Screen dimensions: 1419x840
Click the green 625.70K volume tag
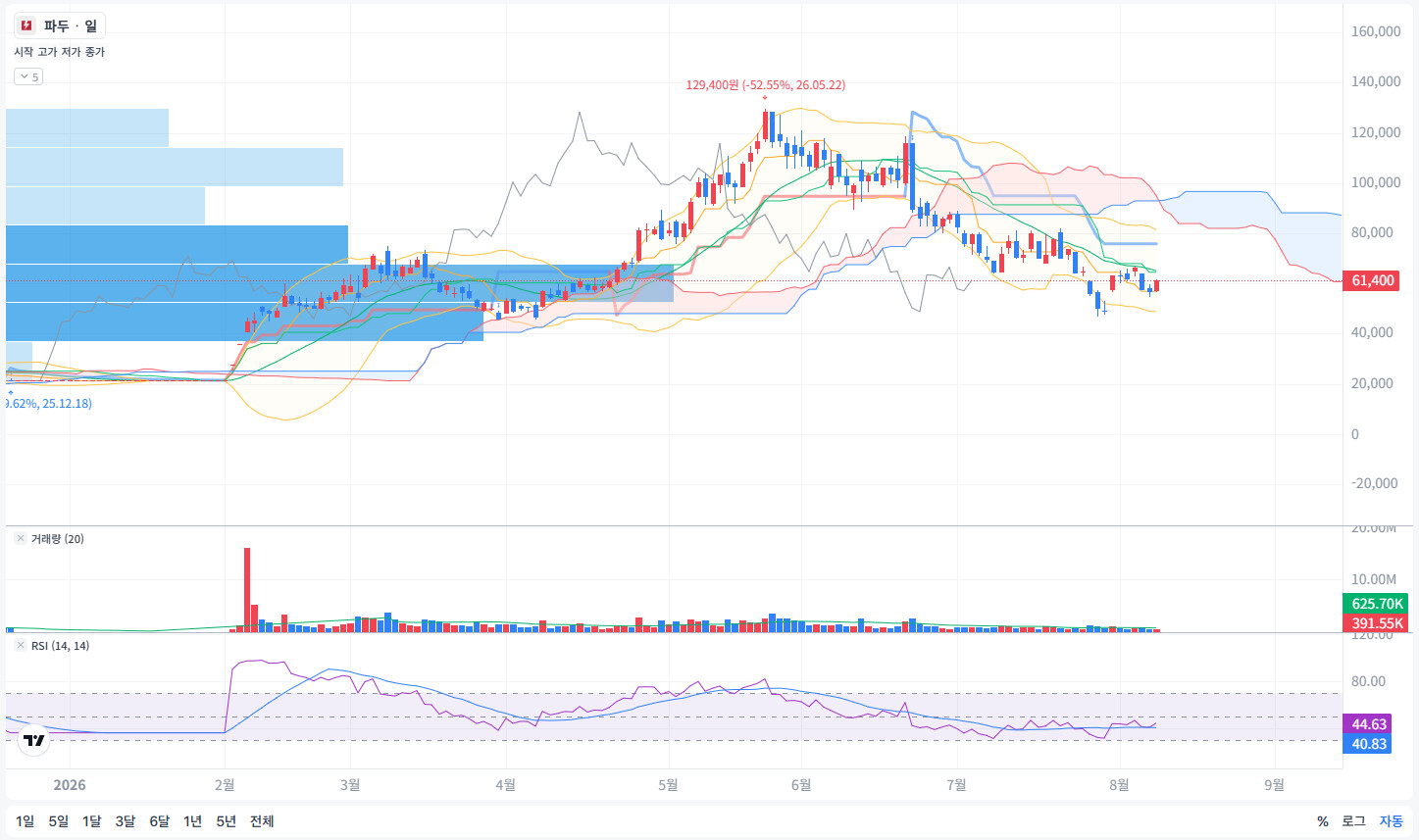click(x=1377, y=604)
